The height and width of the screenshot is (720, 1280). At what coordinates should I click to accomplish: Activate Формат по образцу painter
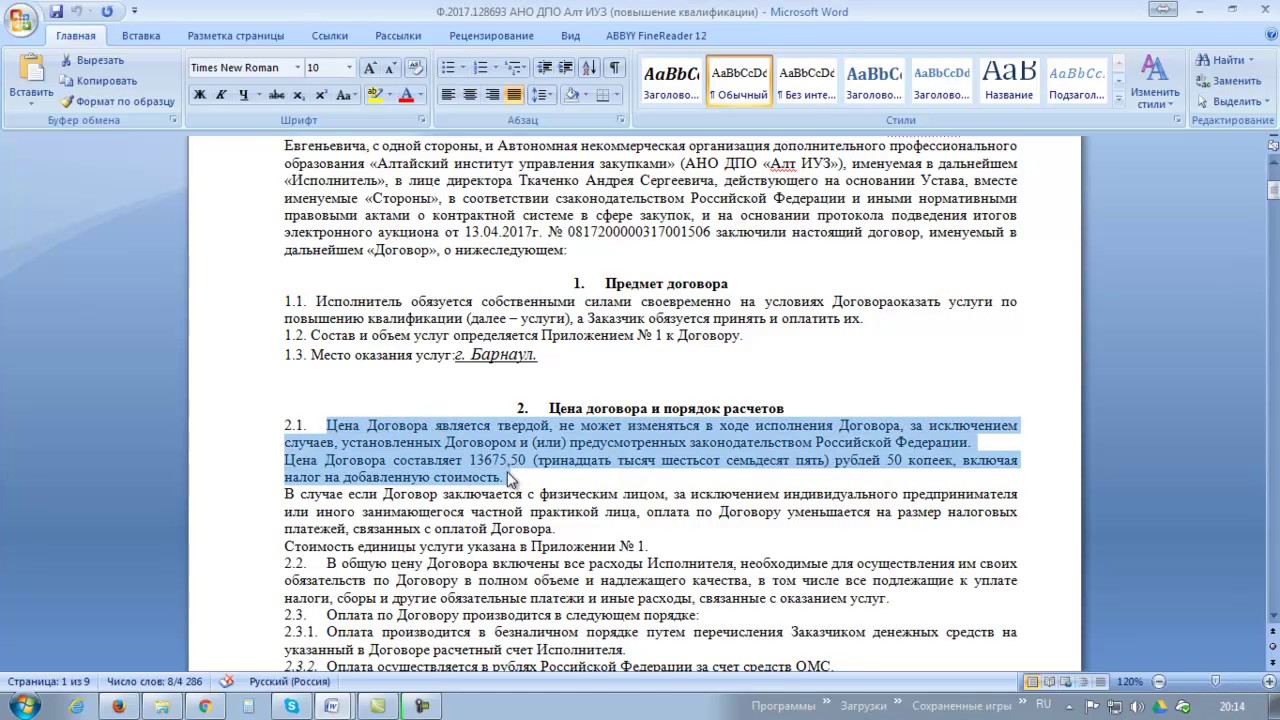(117, 101)
